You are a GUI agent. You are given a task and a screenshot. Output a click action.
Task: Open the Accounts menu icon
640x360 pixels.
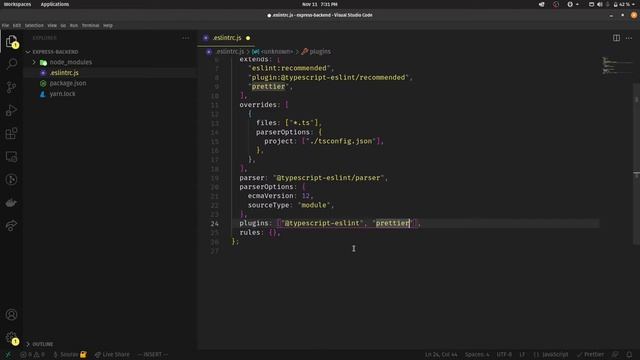(x=11, y=315)
